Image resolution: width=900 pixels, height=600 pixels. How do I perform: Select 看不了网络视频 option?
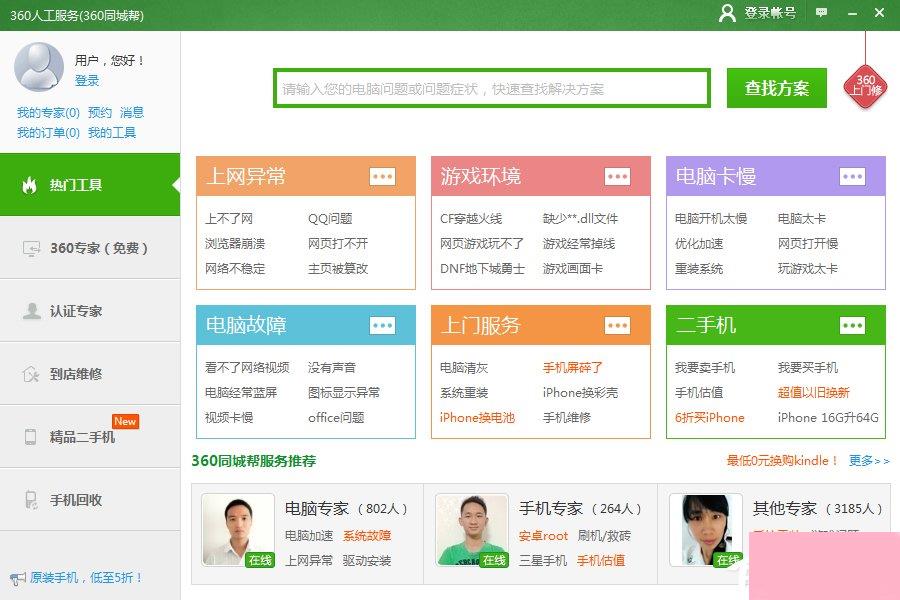point(247,367)
